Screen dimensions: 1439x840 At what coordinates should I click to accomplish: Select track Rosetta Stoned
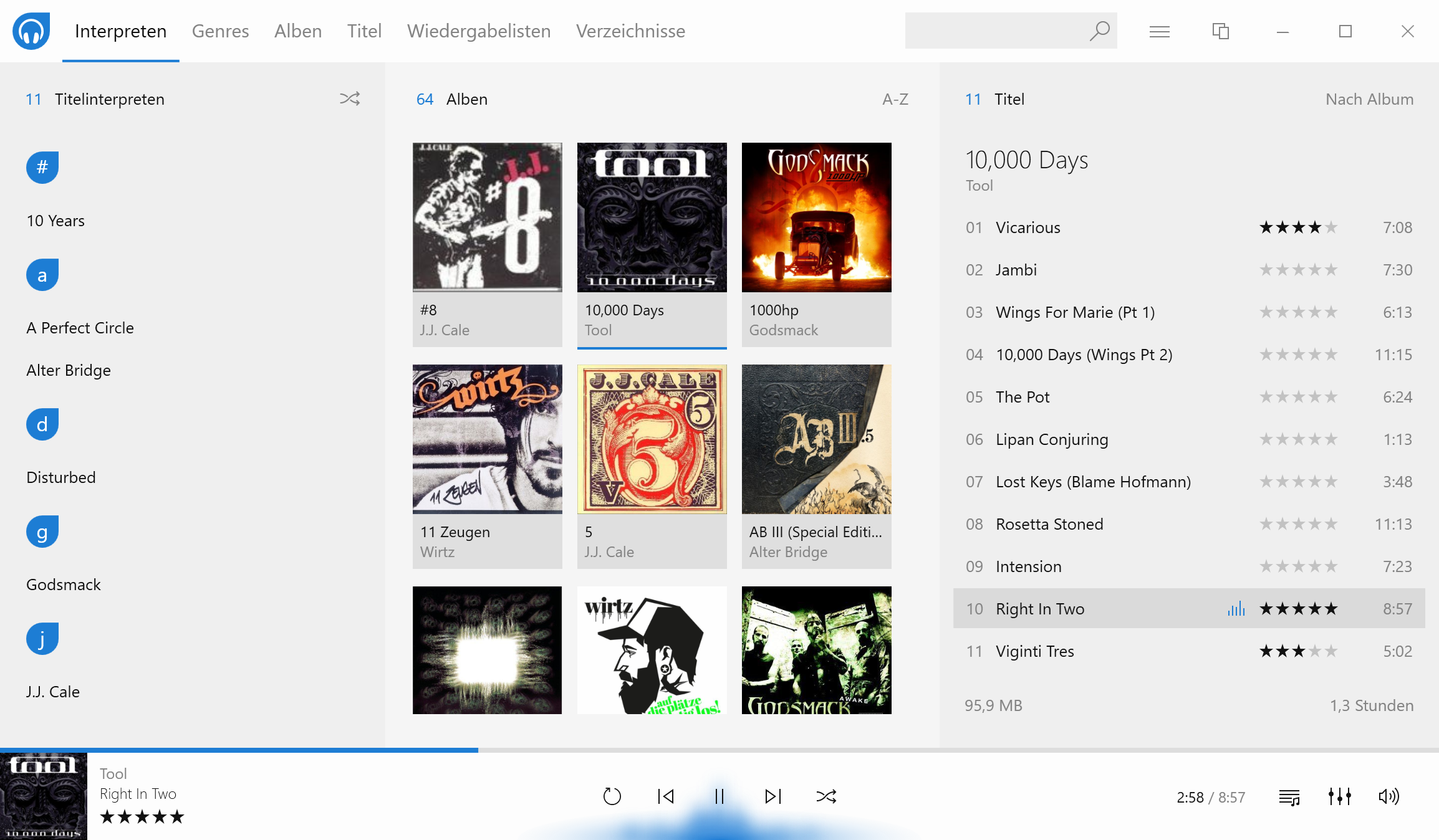coord(1189,524)
